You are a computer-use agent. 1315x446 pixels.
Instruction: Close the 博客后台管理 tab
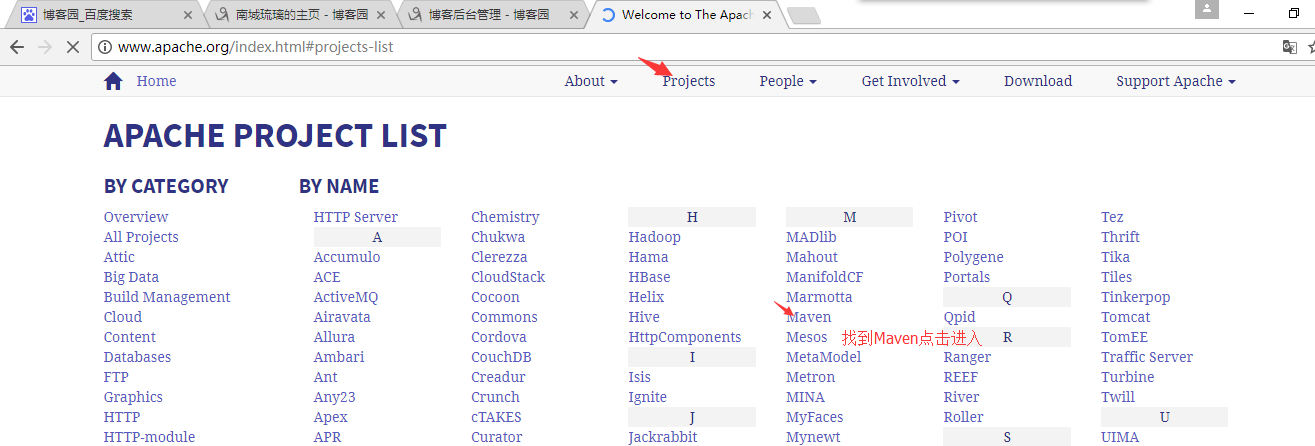tap(575, 15)
